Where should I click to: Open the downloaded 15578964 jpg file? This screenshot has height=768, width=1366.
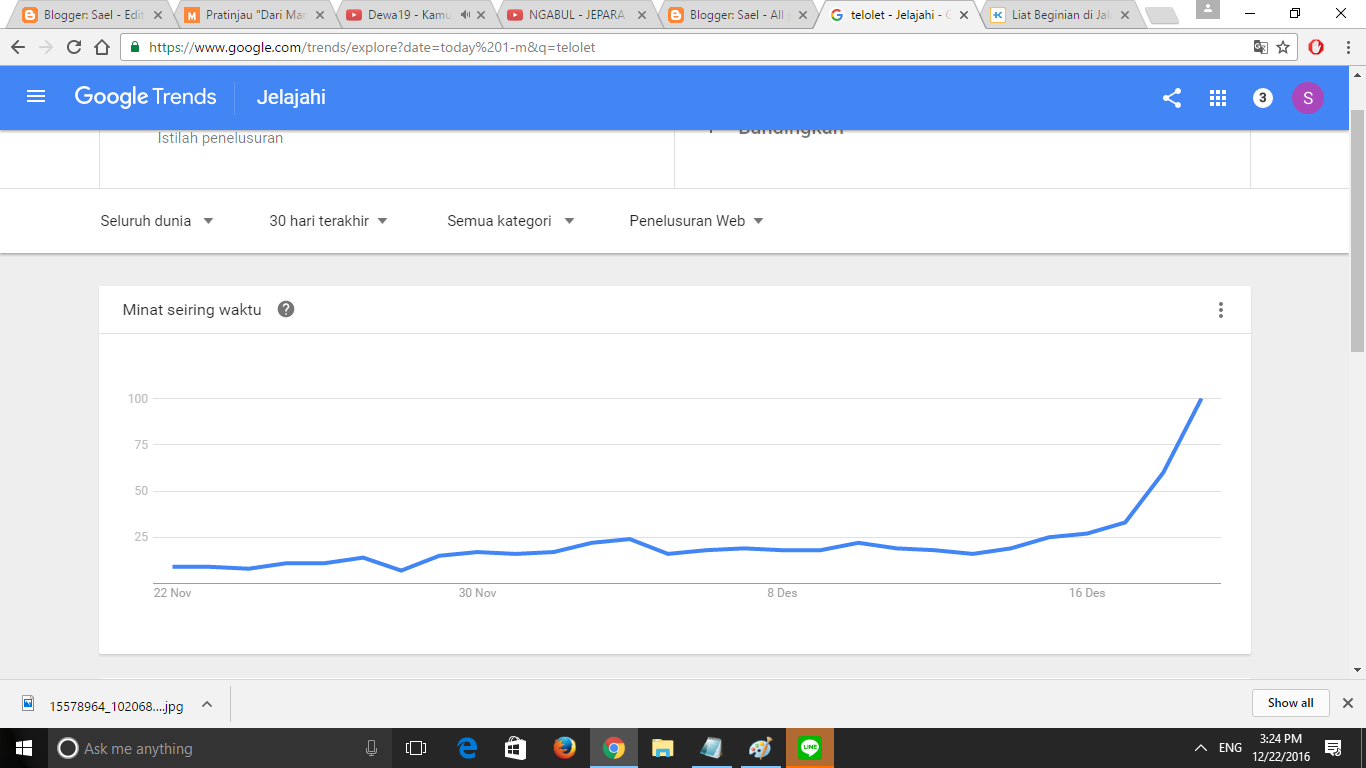(x=106, y=705)
